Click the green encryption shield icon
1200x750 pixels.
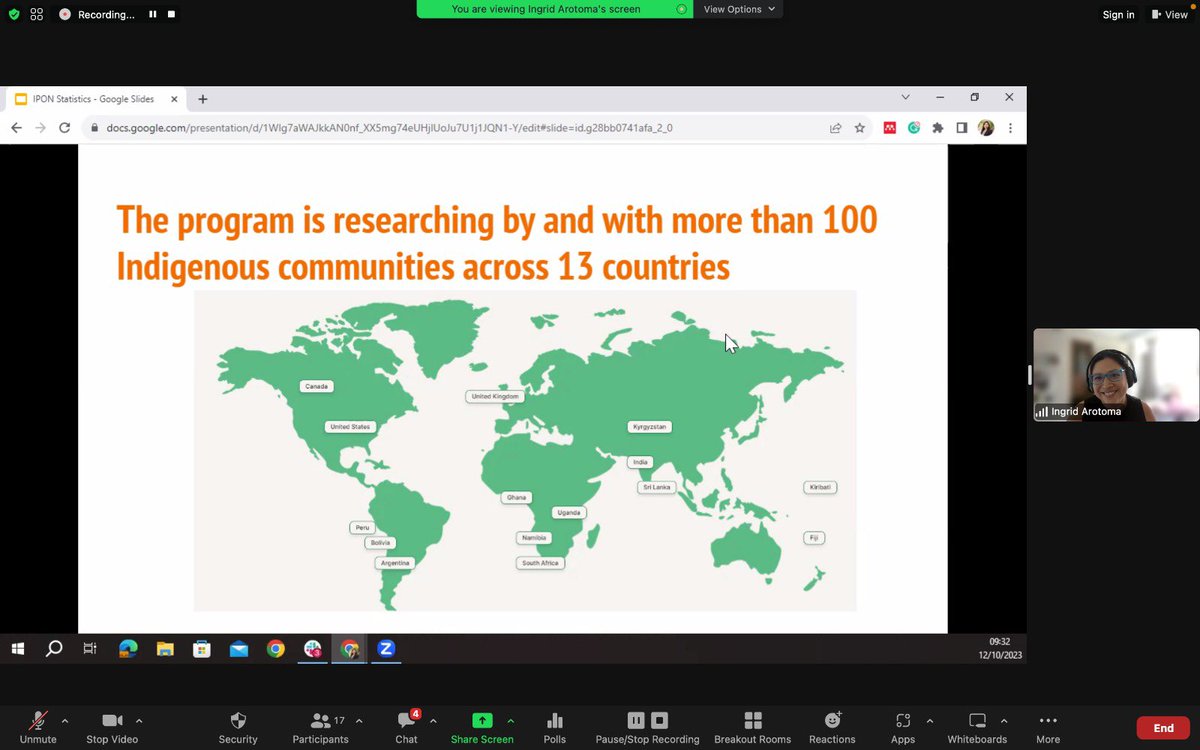tap(14, 15)
